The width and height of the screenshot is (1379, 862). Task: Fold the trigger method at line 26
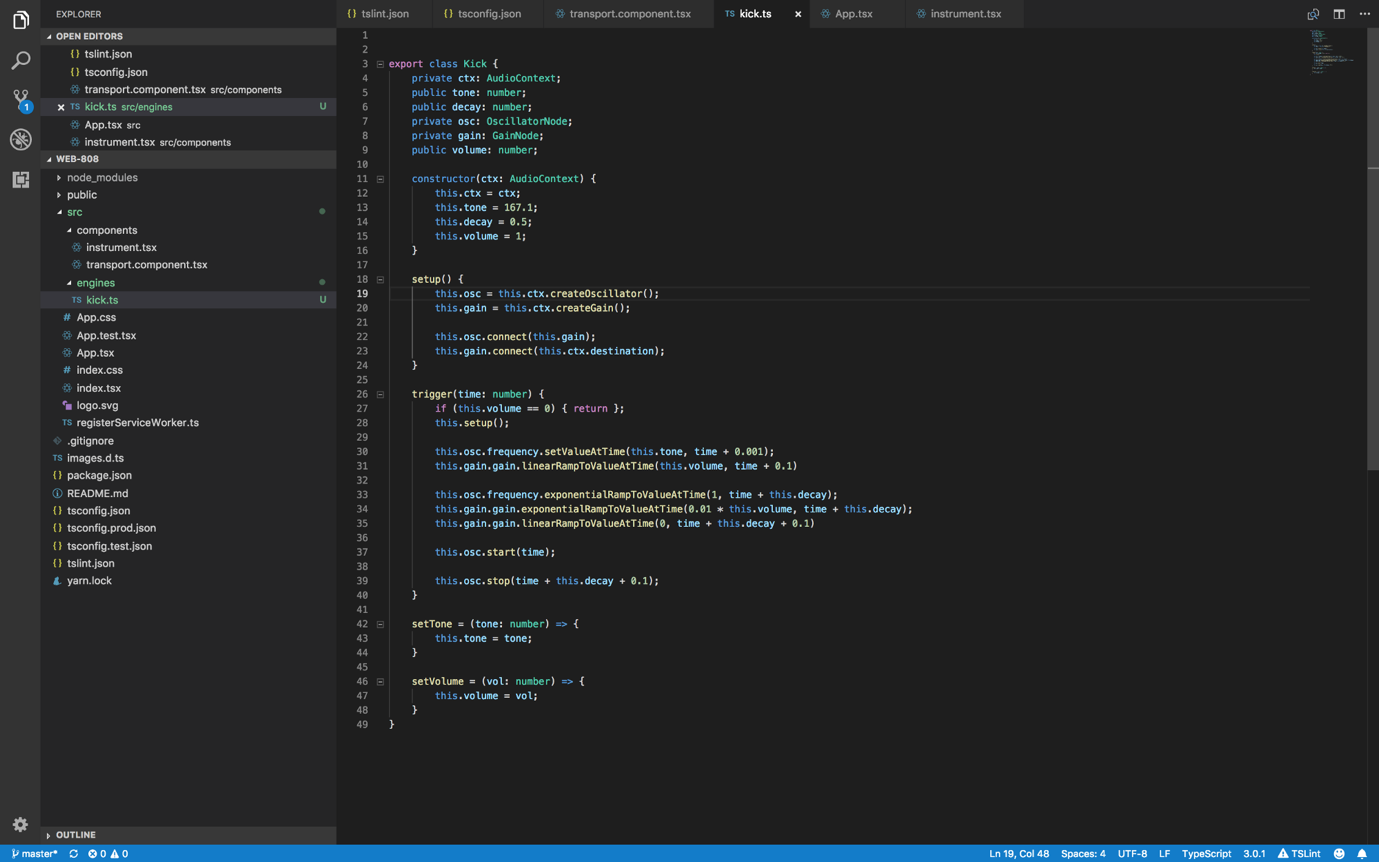380,394
